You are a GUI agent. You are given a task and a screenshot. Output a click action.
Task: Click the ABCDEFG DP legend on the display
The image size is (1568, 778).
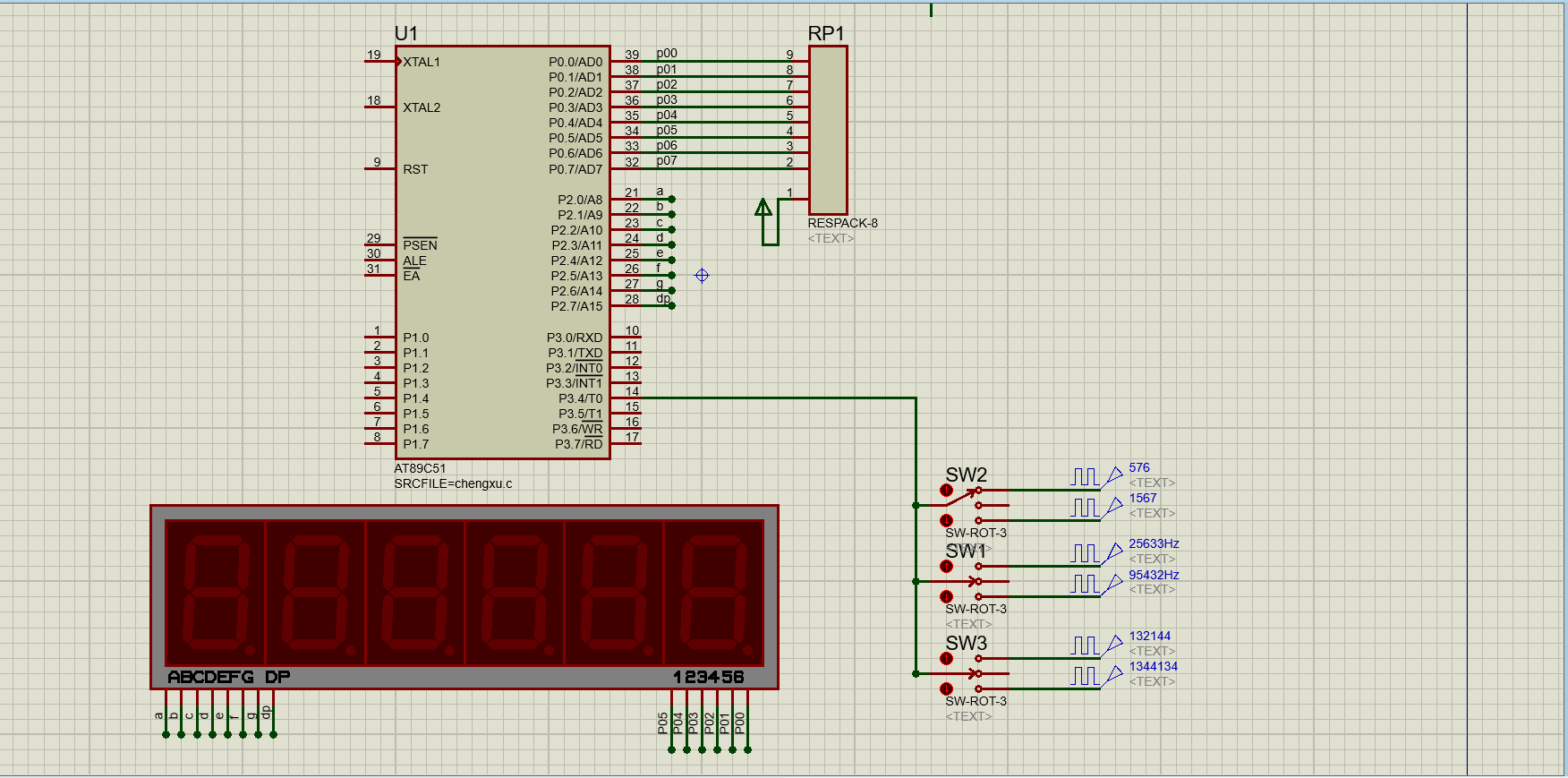[229, 677]
